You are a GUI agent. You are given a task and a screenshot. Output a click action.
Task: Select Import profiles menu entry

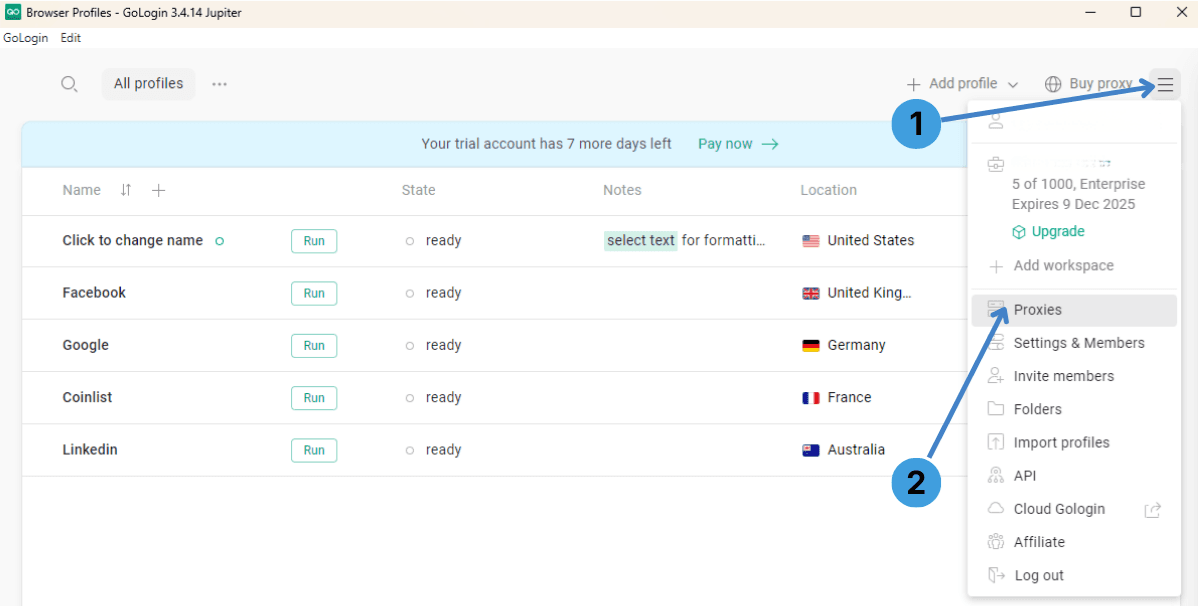tap(1074, 442)
